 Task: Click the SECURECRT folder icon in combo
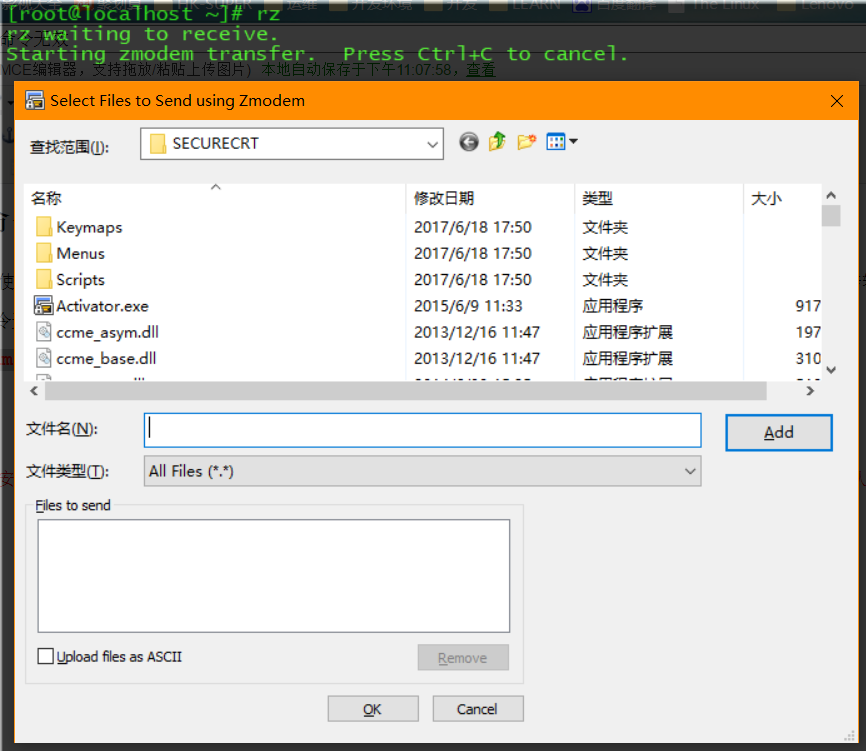point(158,144)
